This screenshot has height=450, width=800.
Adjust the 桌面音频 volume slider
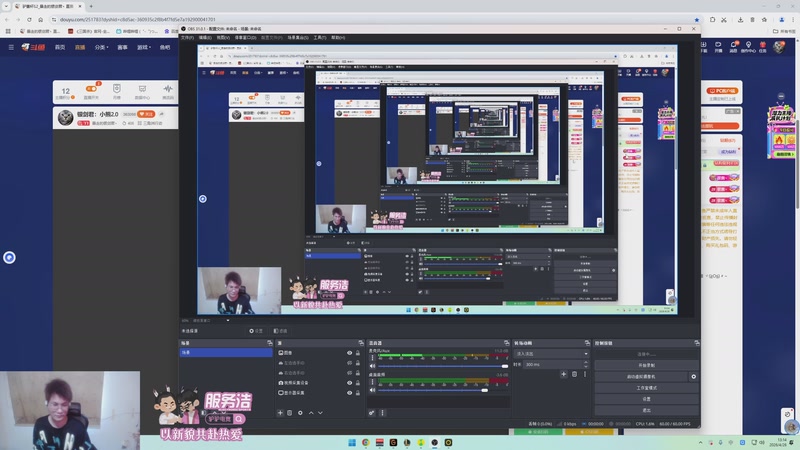point(442,390)
